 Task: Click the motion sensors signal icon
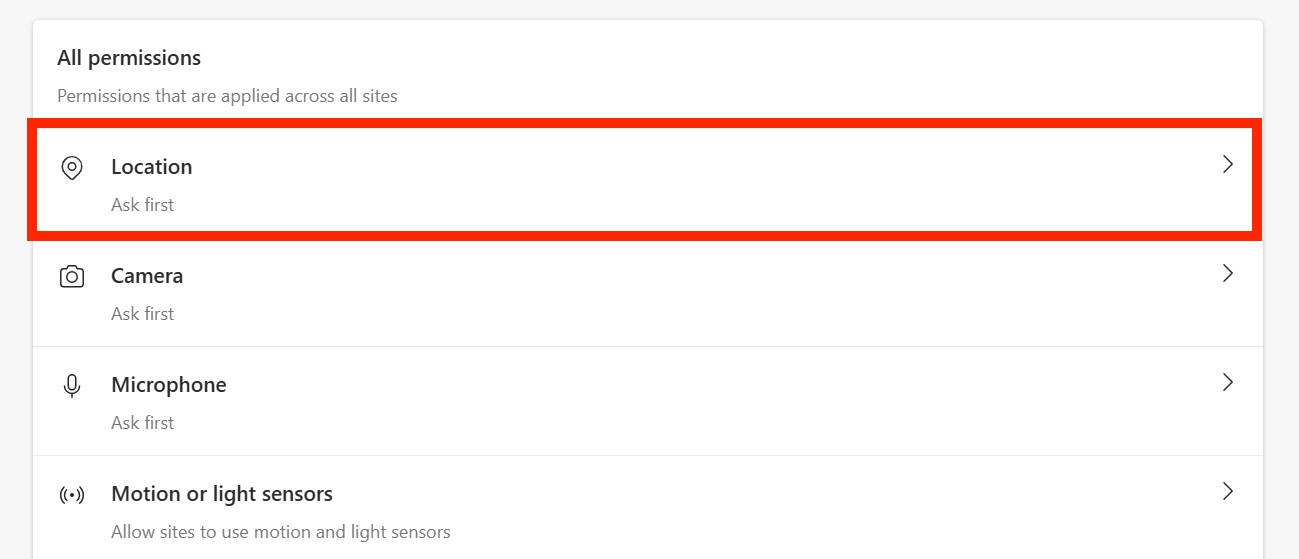[71, 495]
